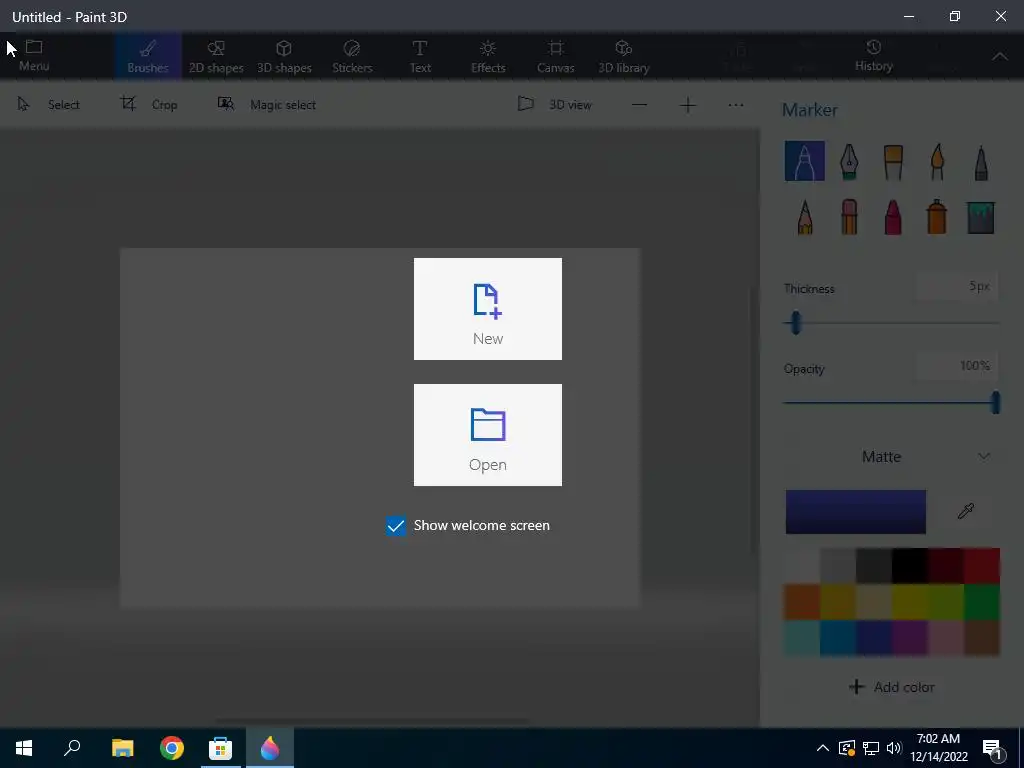Select the Eraser tool

point(849,217)
